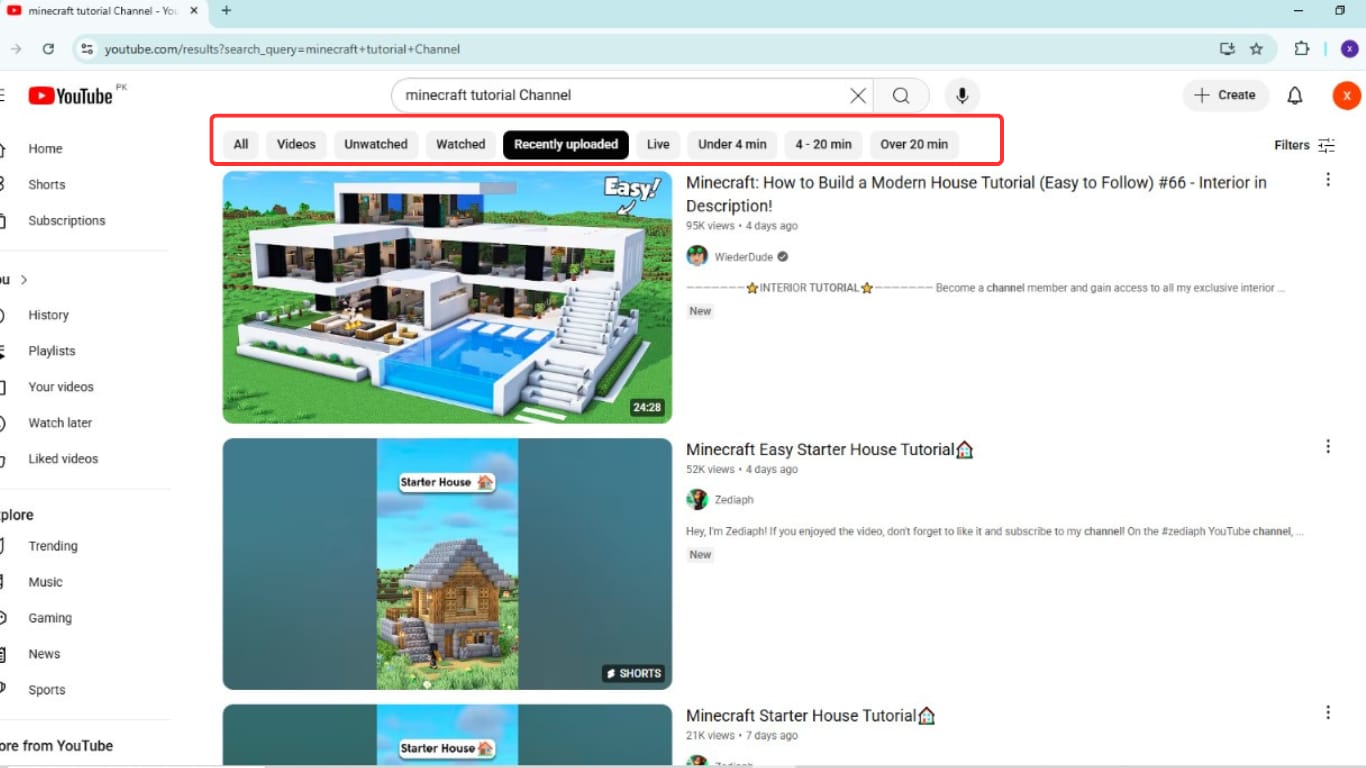Bookmark this page with the star icon

tap(1257, 48)
